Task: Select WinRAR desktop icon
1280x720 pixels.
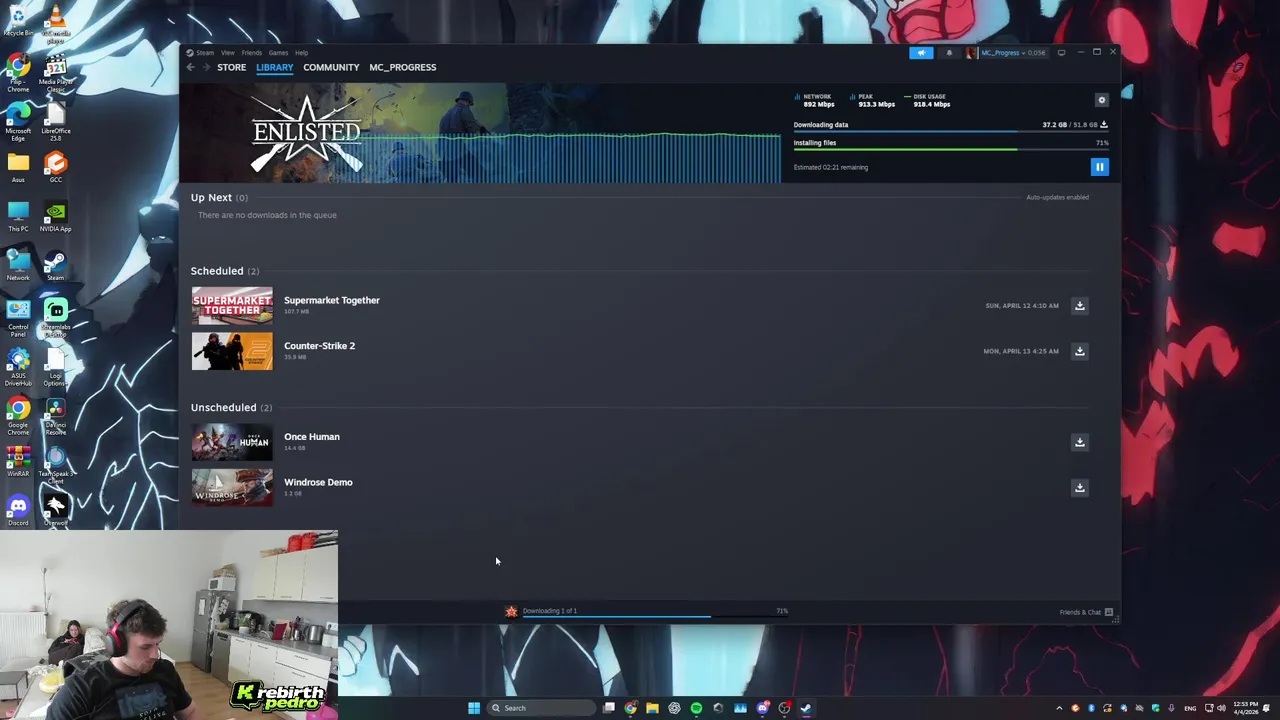Action: [x=18, y=461]
